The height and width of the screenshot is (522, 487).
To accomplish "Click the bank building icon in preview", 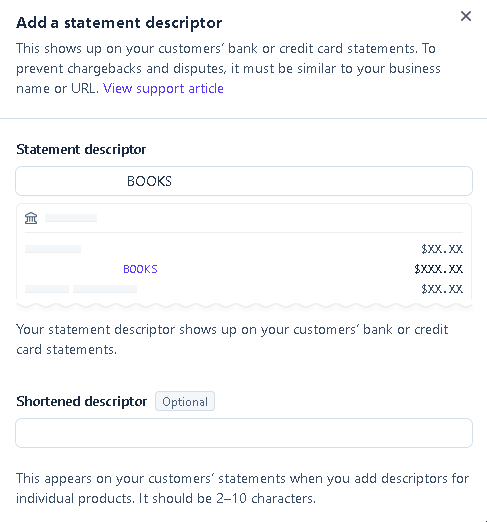I will point(31,218).
